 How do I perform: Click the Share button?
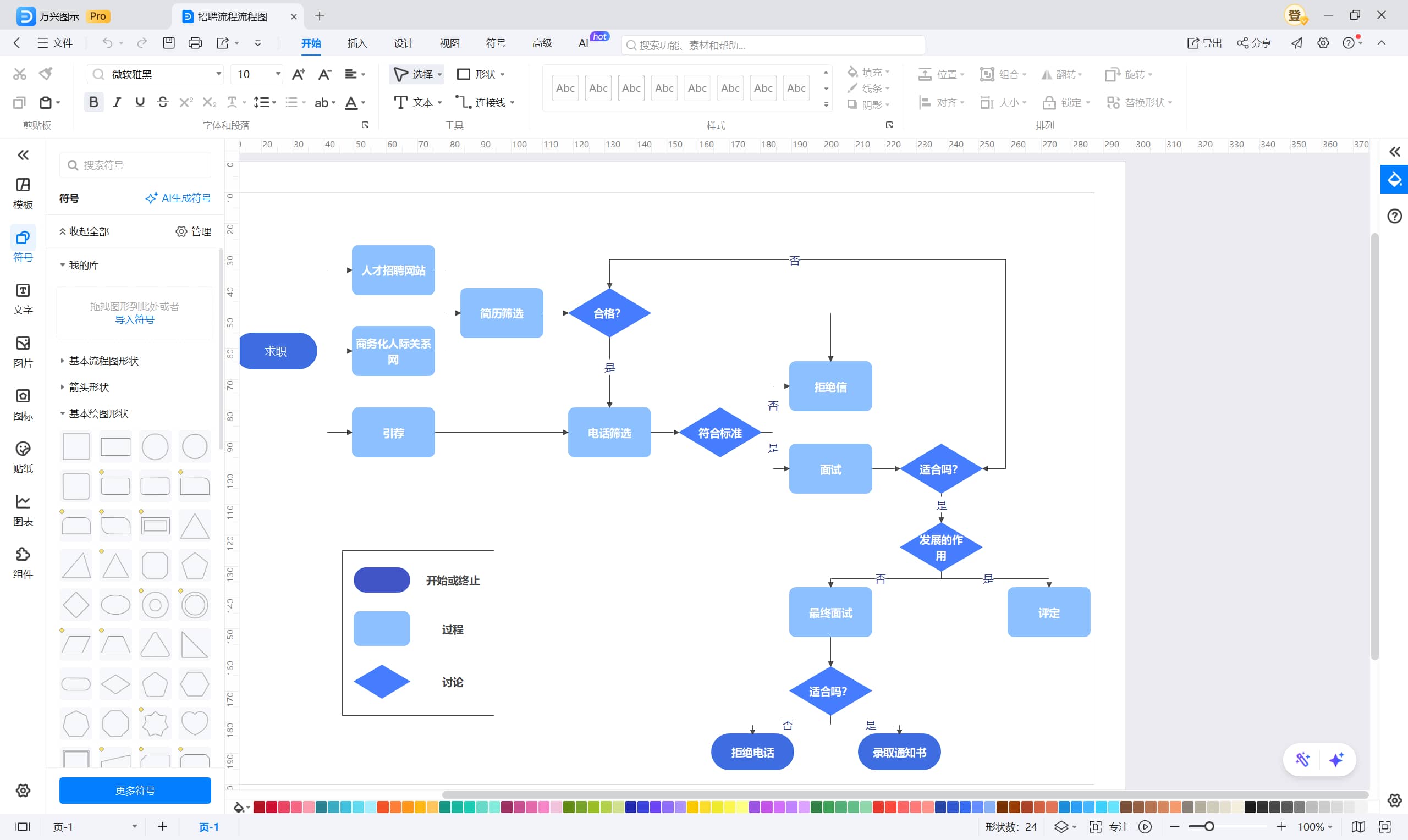tap(1254, 43)
